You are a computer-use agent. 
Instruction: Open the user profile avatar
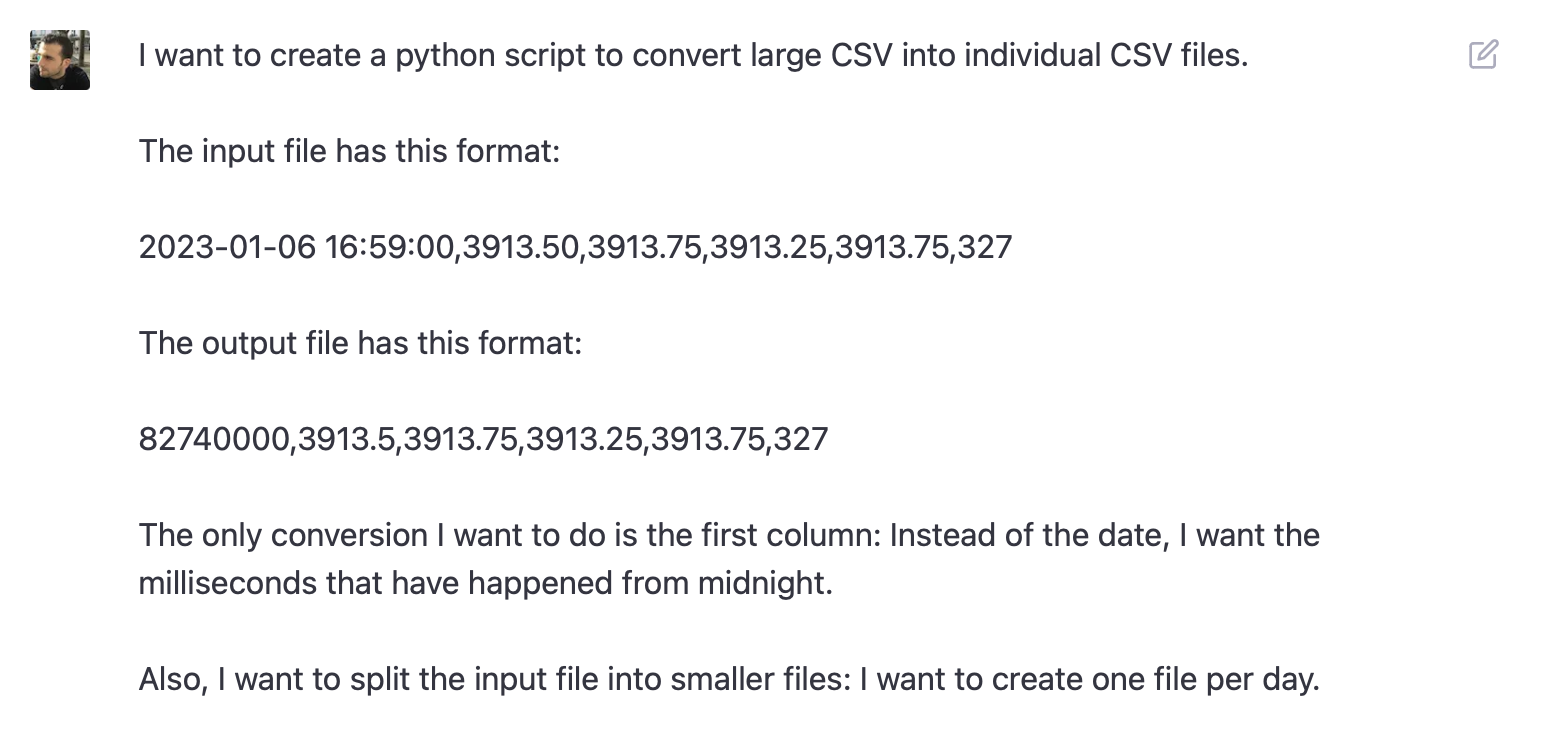(60, 60)
